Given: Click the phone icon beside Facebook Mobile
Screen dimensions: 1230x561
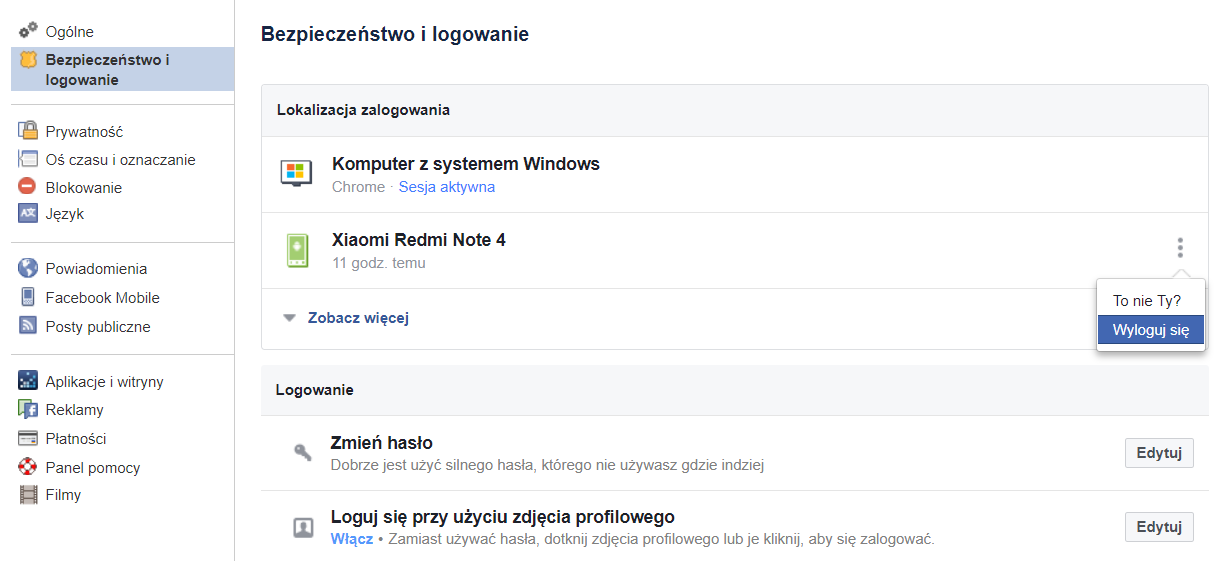Looking at the screenshot, I should [28, 297].
